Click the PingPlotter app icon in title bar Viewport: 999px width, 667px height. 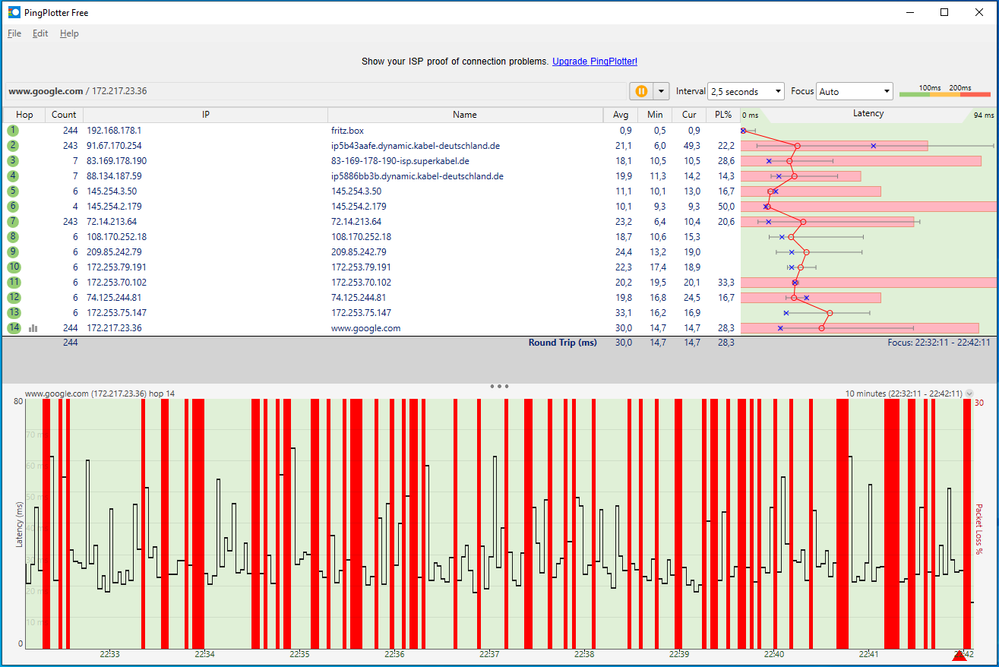[13, 12]
